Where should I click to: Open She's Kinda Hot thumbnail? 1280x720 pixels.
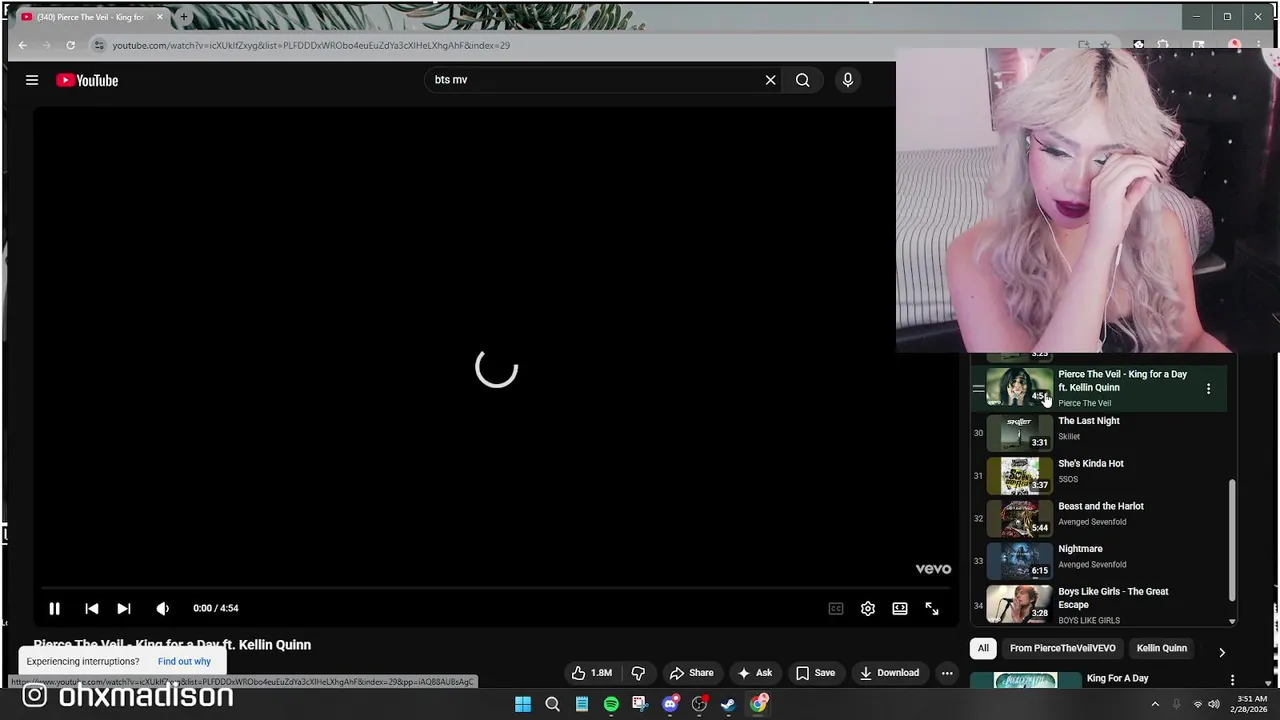pyautogui.click(x=1019, y=475)
